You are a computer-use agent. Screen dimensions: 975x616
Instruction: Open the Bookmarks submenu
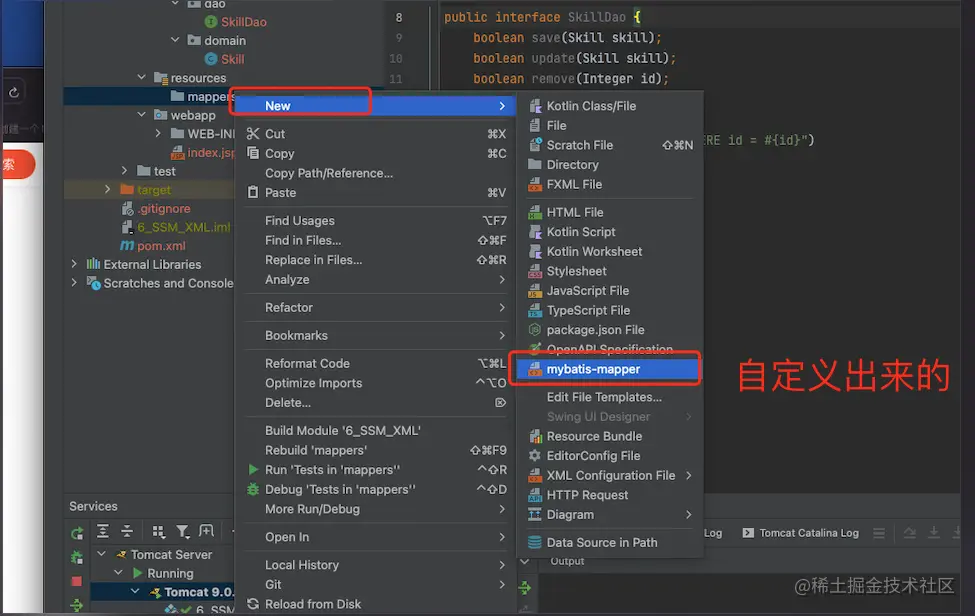point(375,336)
